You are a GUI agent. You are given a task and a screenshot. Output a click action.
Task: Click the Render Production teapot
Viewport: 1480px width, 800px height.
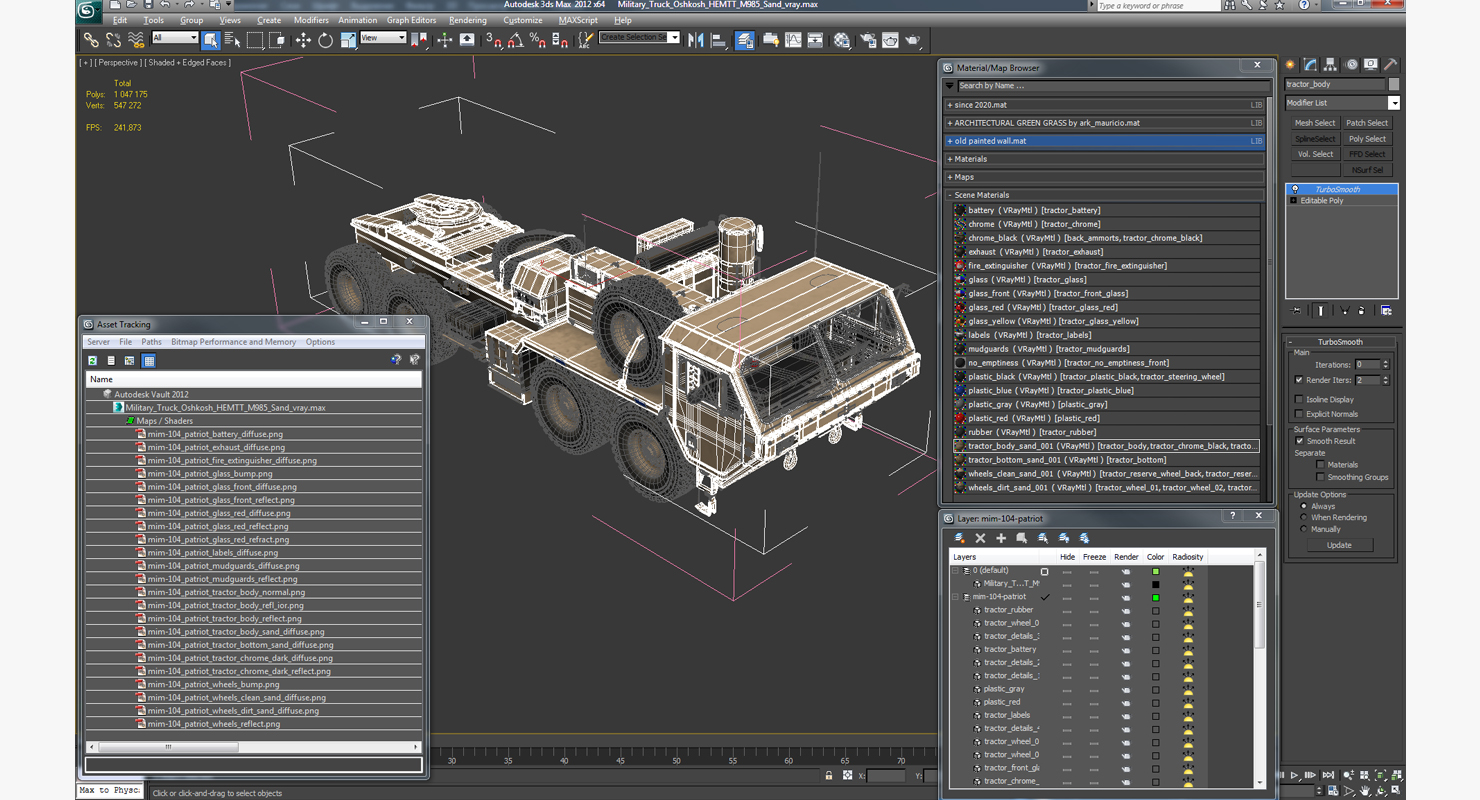click(912, 40)
